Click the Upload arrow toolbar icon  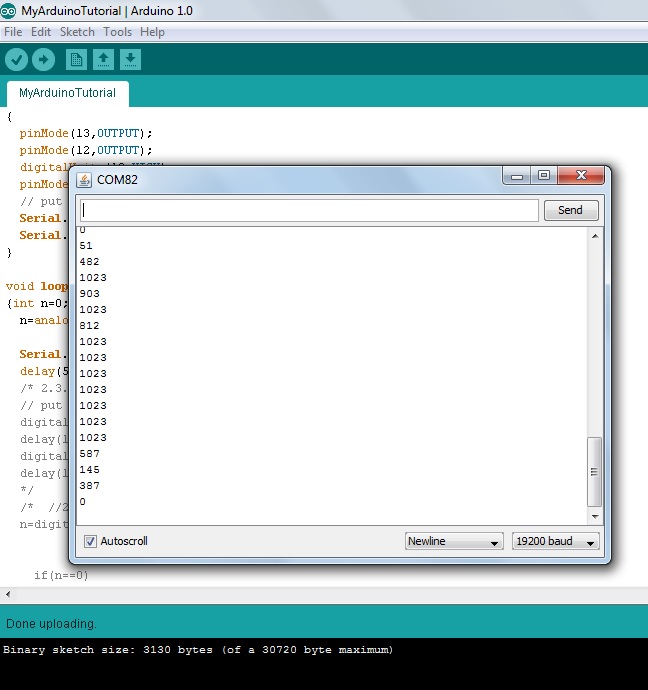point(44,59)
